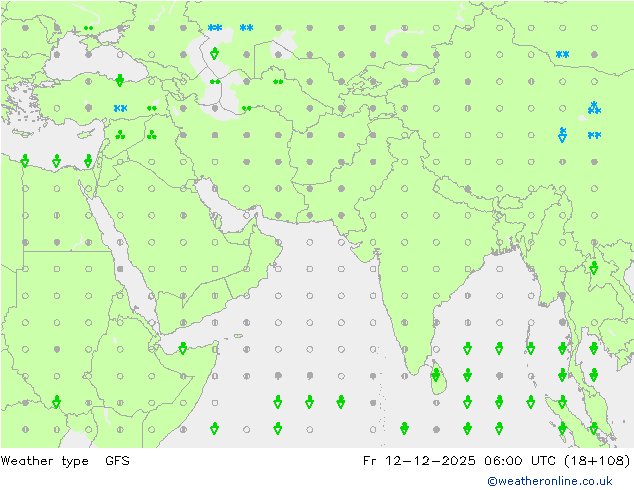This screenshot has width=634, height=490.
Task: Select the 'Weather type' caption text
Action: pos(44,461)
